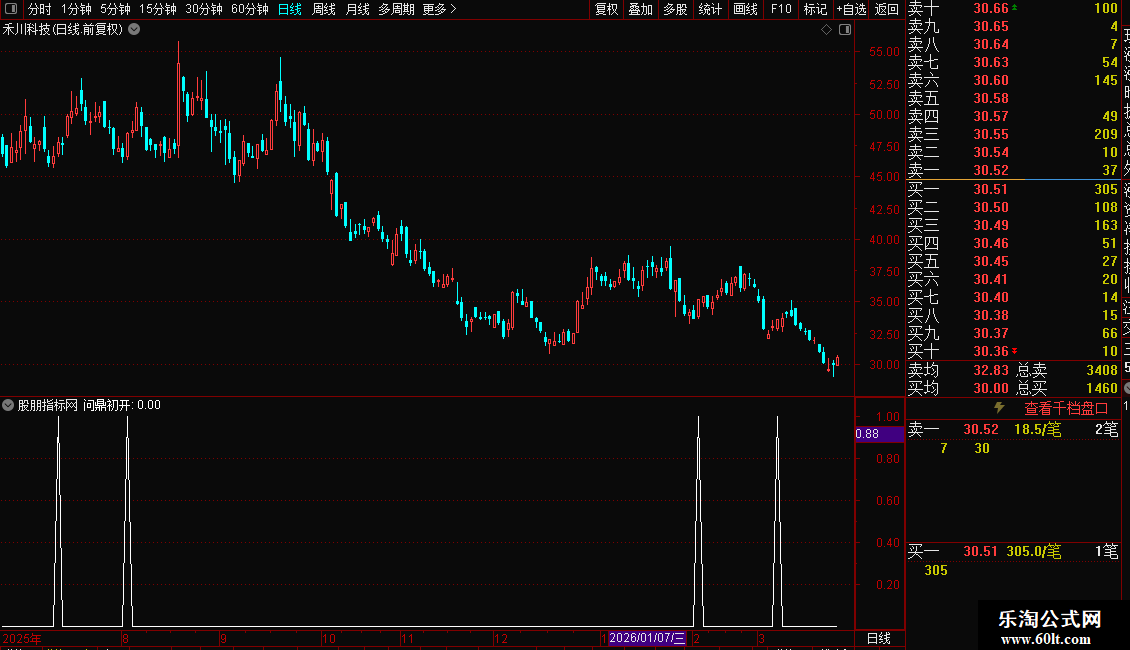Click the 返回 back button
The image size is (1130, 650).
click(x=886, y=9)
